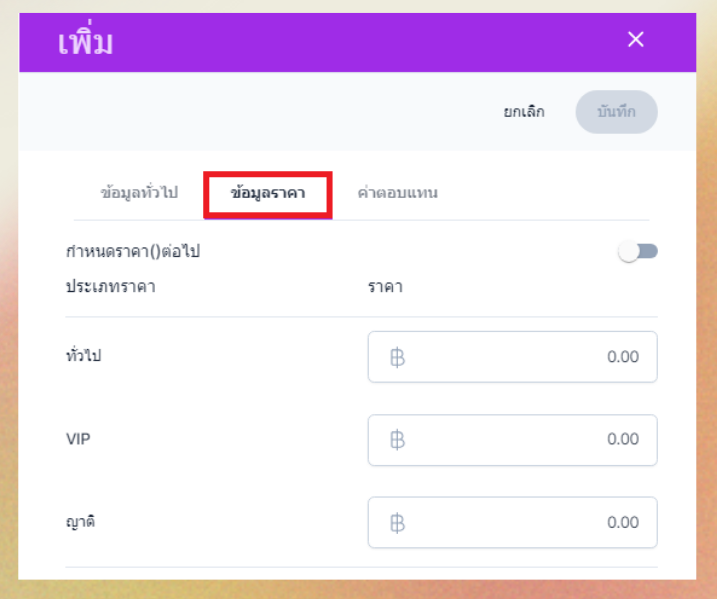The height and width of the screenshot is (599, 717).
Task: Click the ราคา column header
Action: [x=385, y=288]
